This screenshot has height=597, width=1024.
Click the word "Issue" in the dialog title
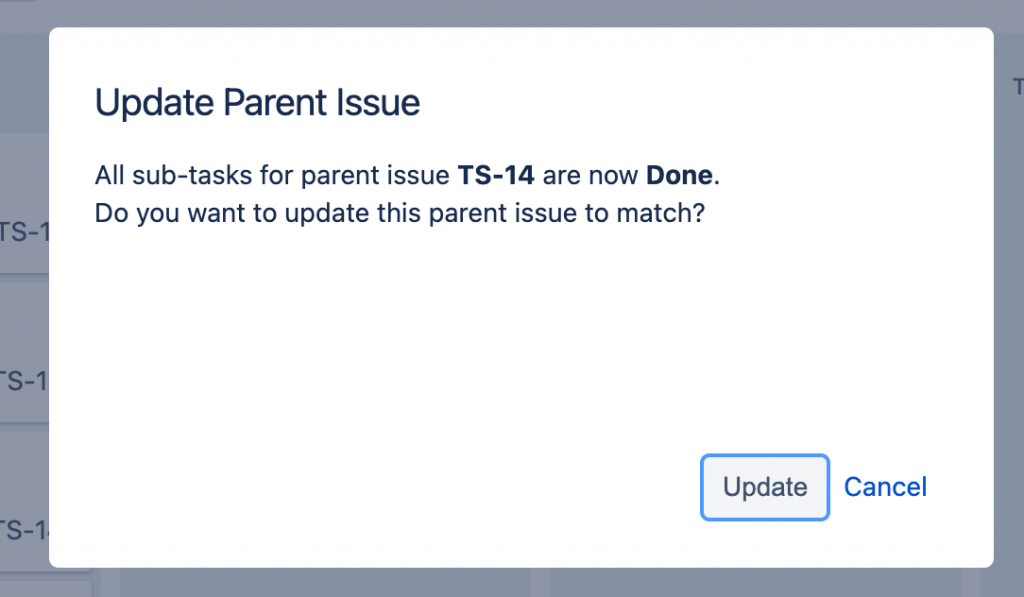pos(382,103)
